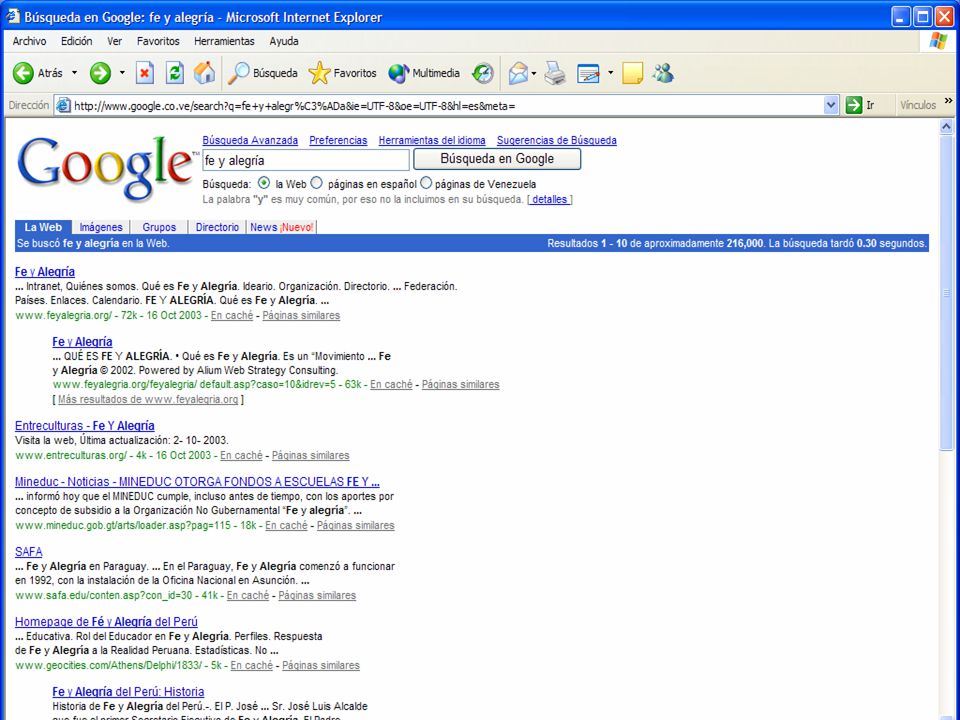Open Herramientas del idioma link
The height and width of the screenshot is (720, 960).
[x=432, y=140]
